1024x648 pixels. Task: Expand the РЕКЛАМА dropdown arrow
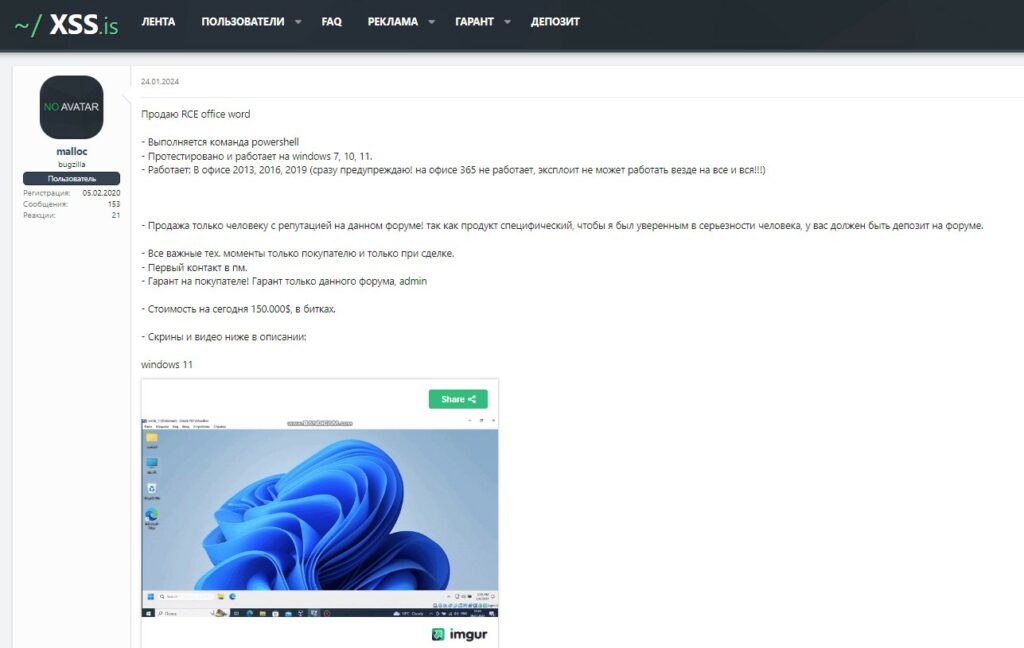(432, 22)
